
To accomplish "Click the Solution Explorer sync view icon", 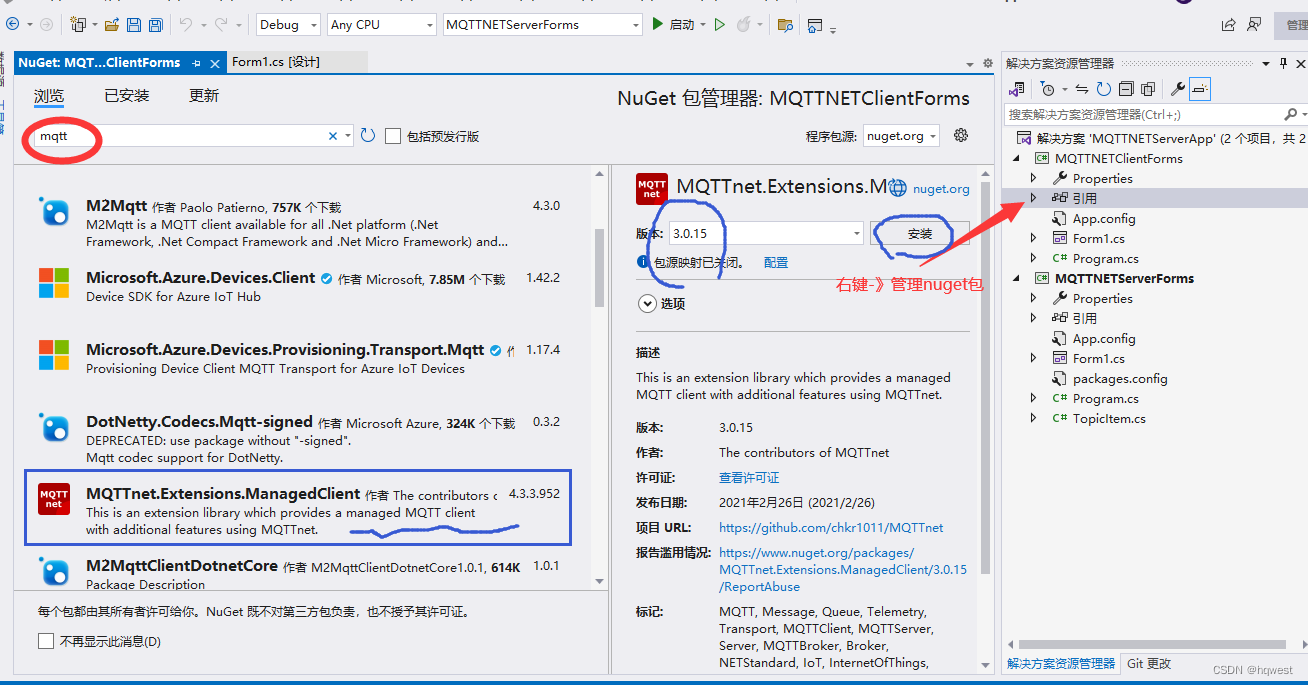I will coord(1017,89).
